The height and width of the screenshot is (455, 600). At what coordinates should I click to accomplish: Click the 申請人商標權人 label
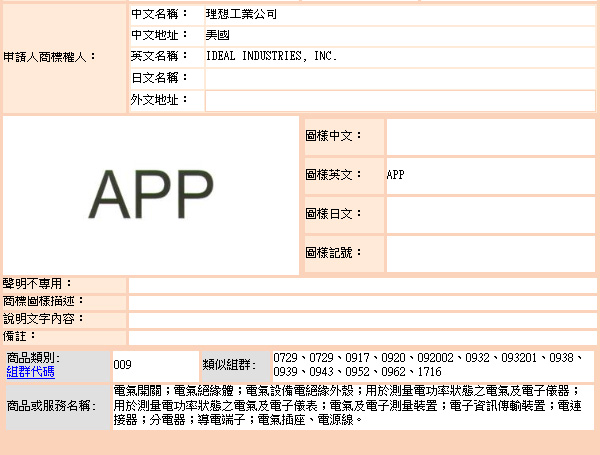pyautogui.click(x=49, y=57)
